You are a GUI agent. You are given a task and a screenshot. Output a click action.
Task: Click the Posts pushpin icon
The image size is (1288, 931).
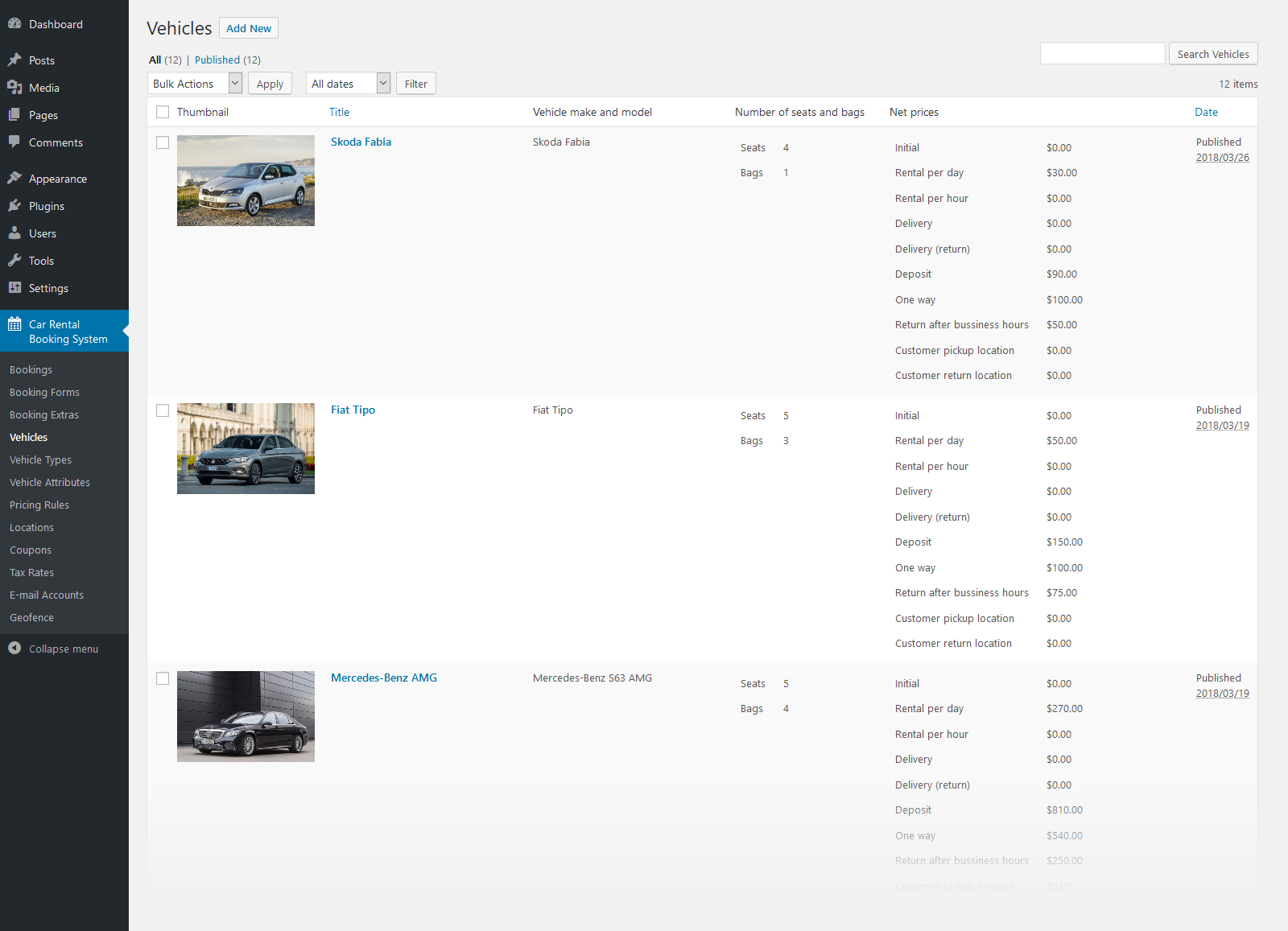(14, 60)
